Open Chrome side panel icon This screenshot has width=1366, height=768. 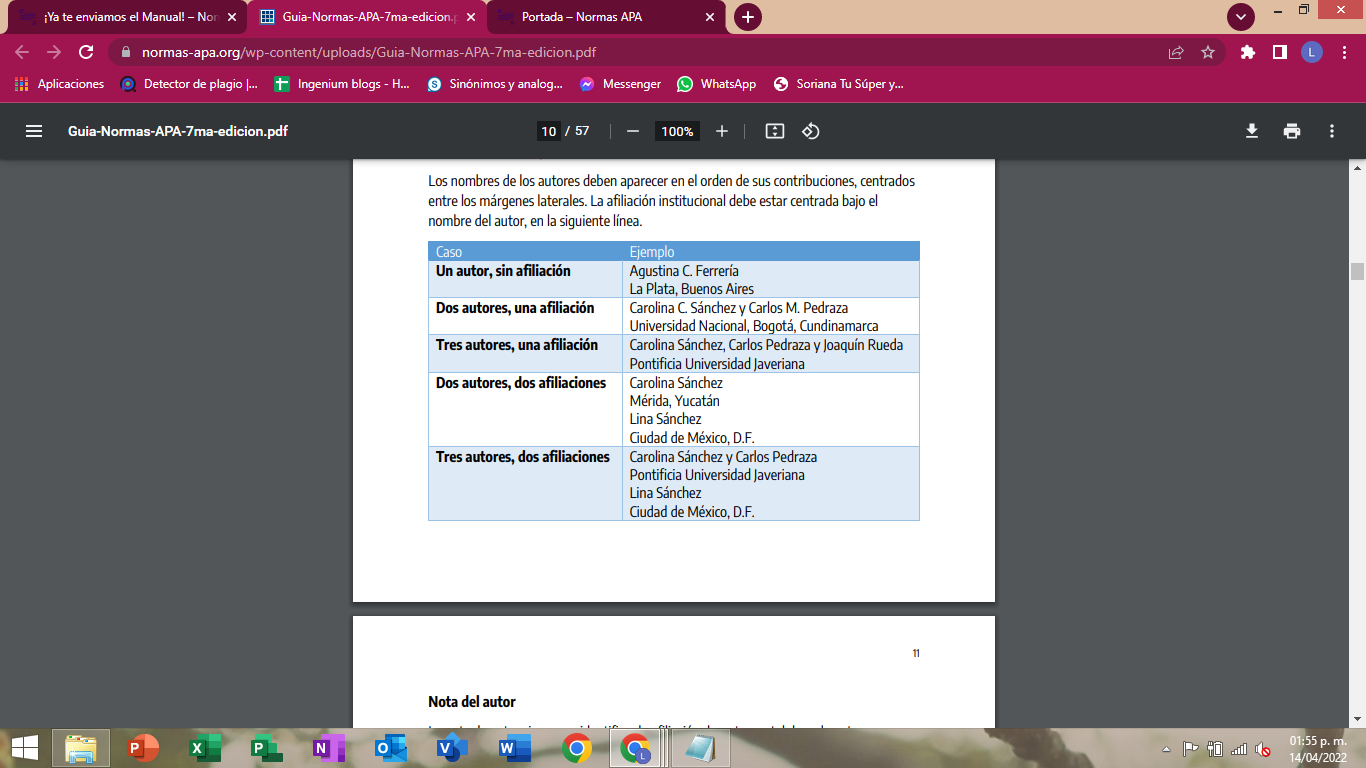1279,53
